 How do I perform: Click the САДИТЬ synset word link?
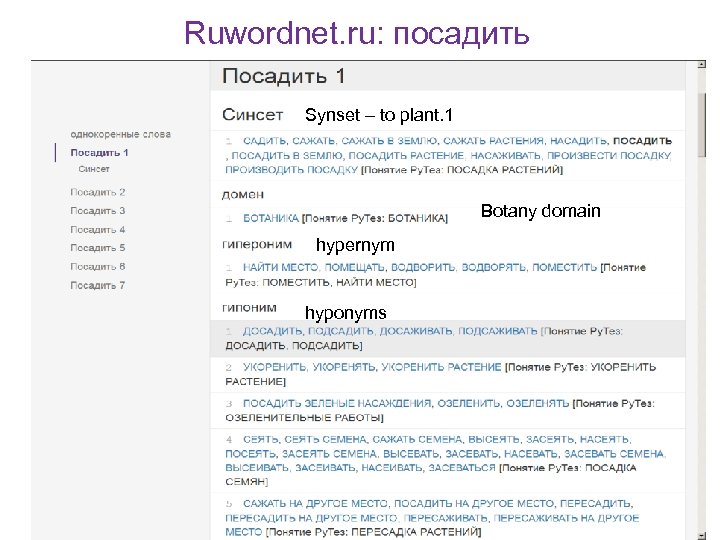point(264,141)
